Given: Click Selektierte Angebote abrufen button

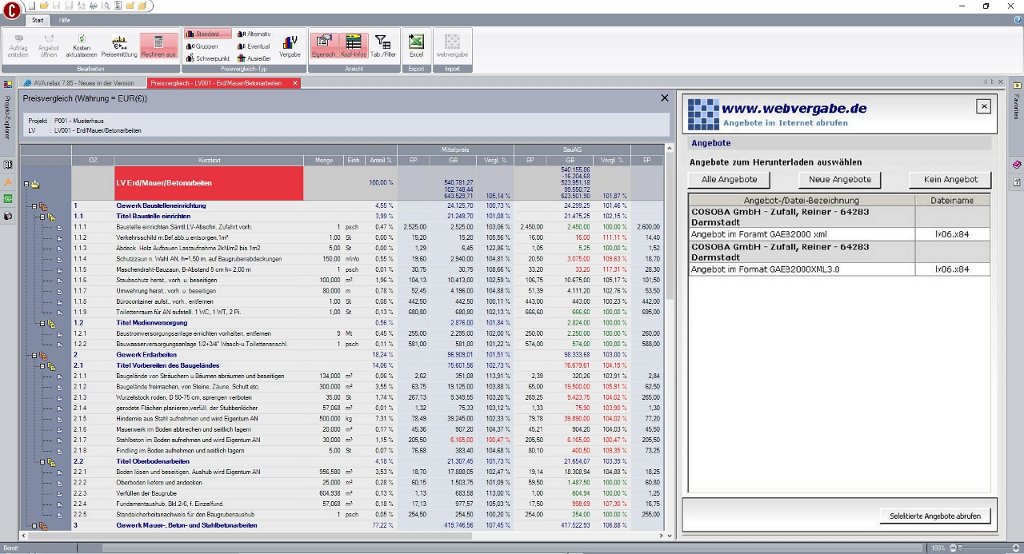Looking at the screenshot, I should pyautogui.click(x=937, y=516).
